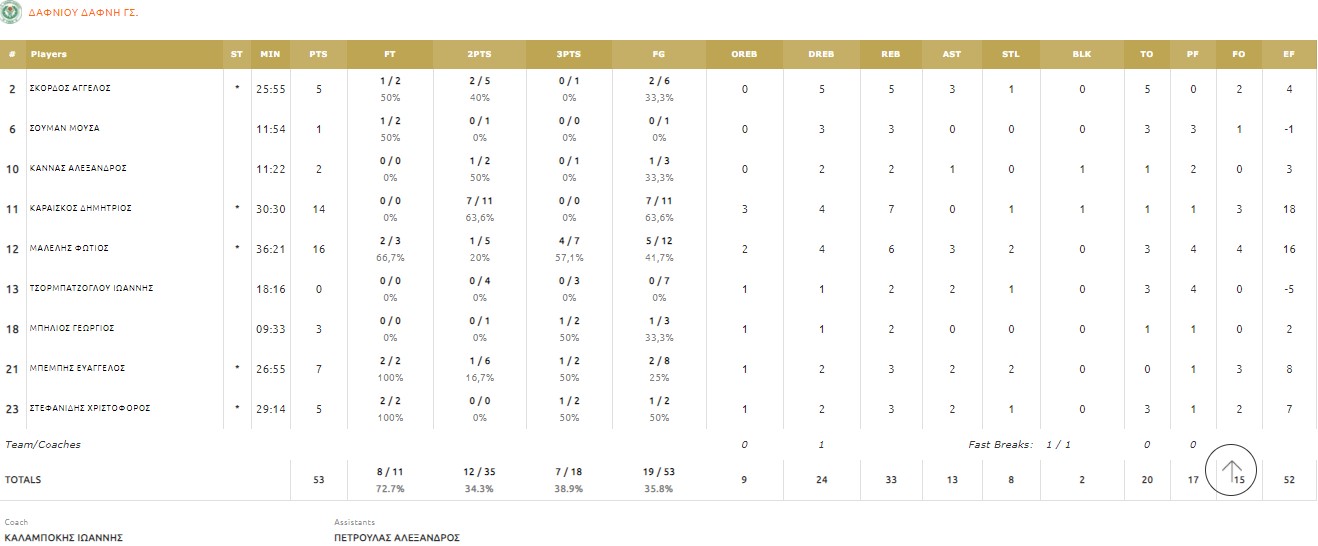Click coach name ΚΑΛΑΜΠΟΚΗΣ ΙΩΑΝΝΗΣ
This screenshot has height=546, width=1318.
(63, 537)
